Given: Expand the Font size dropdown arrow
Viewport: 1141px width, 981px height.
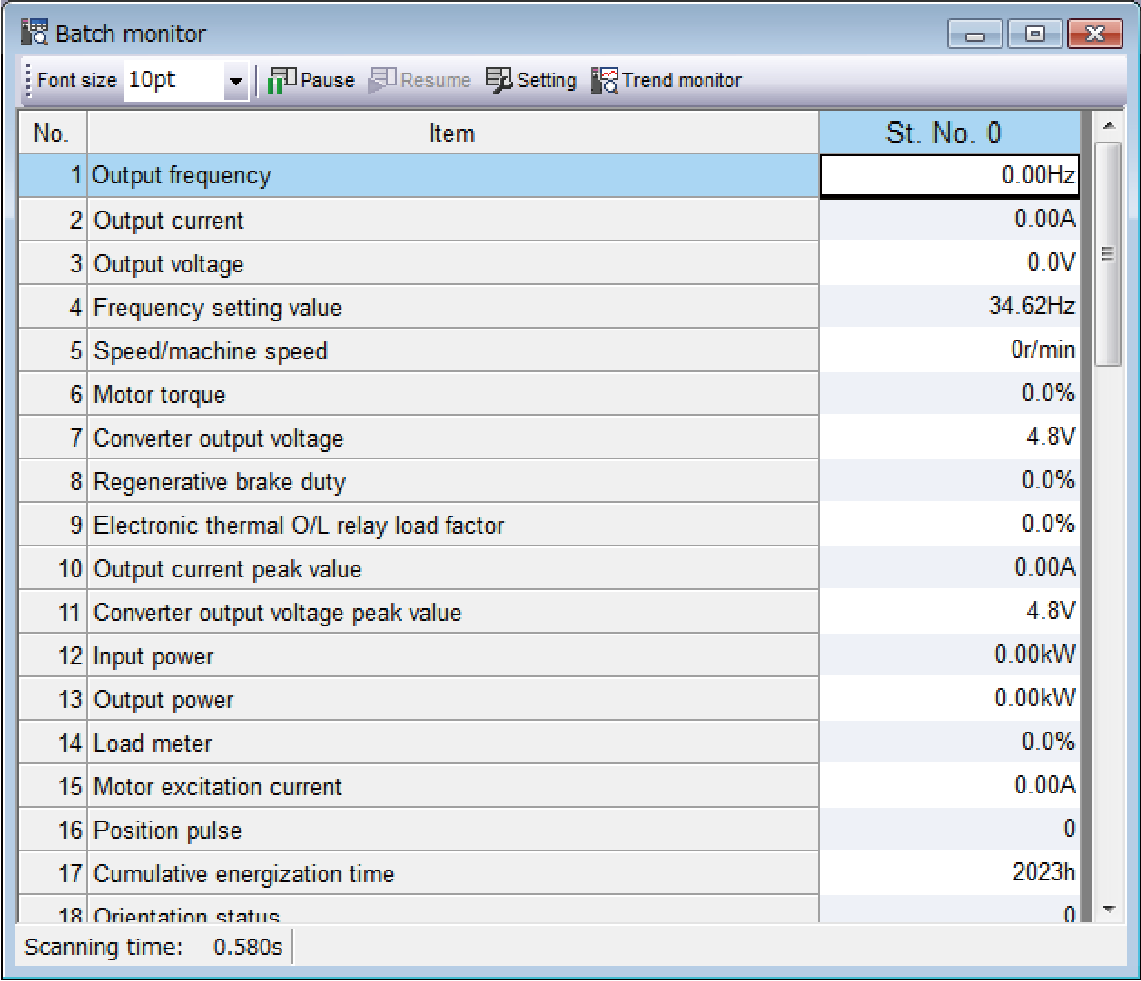Looking at the screenshot, I should [x=236, y=81].
